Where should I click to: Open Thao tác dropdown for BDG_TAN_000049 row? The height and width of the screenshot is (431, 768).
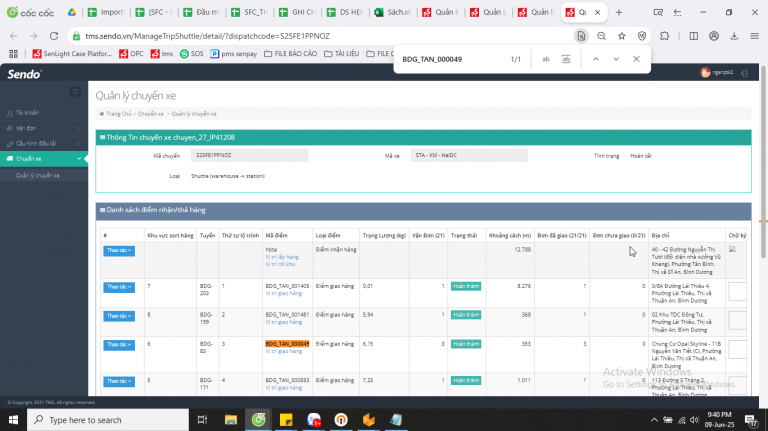click(x=119, y=345)
